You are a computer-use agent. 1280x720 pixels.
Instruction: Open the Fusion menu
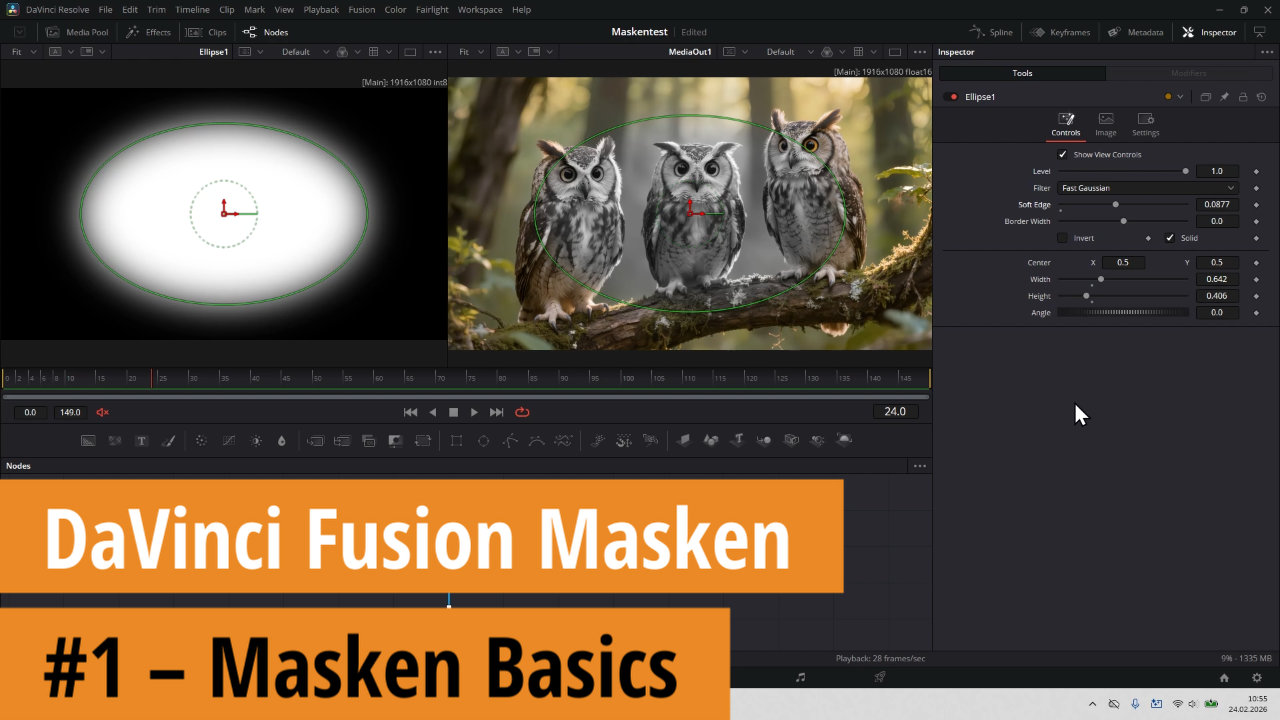[x=361, y=9]
